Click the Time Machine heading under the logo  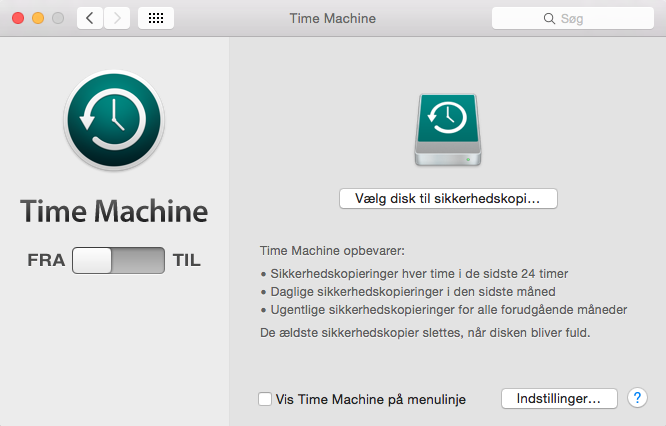(x=114, y=211)
